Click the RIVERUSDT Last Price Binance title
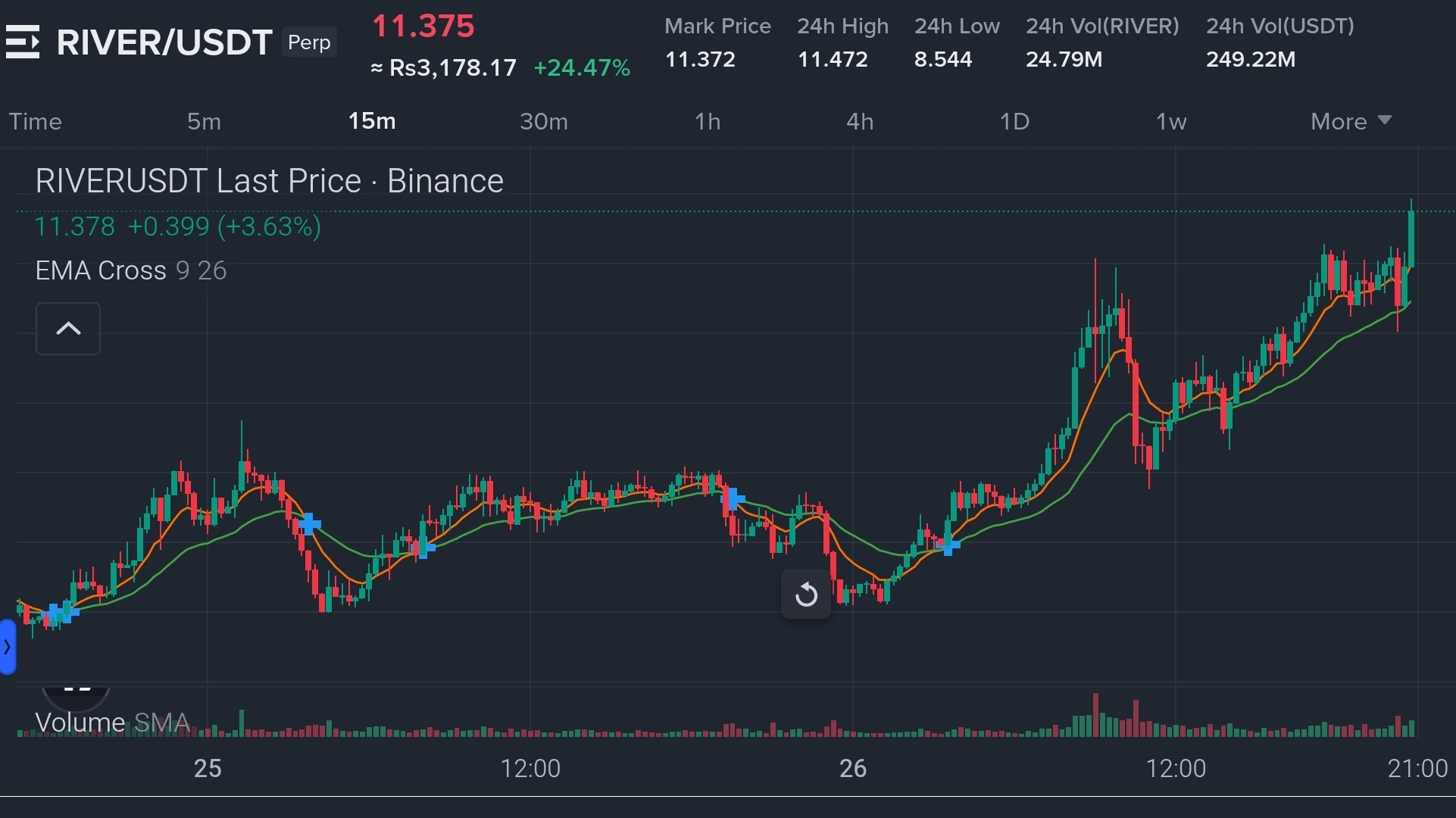This screenshot has width=1456, height=818. [269, 182]
